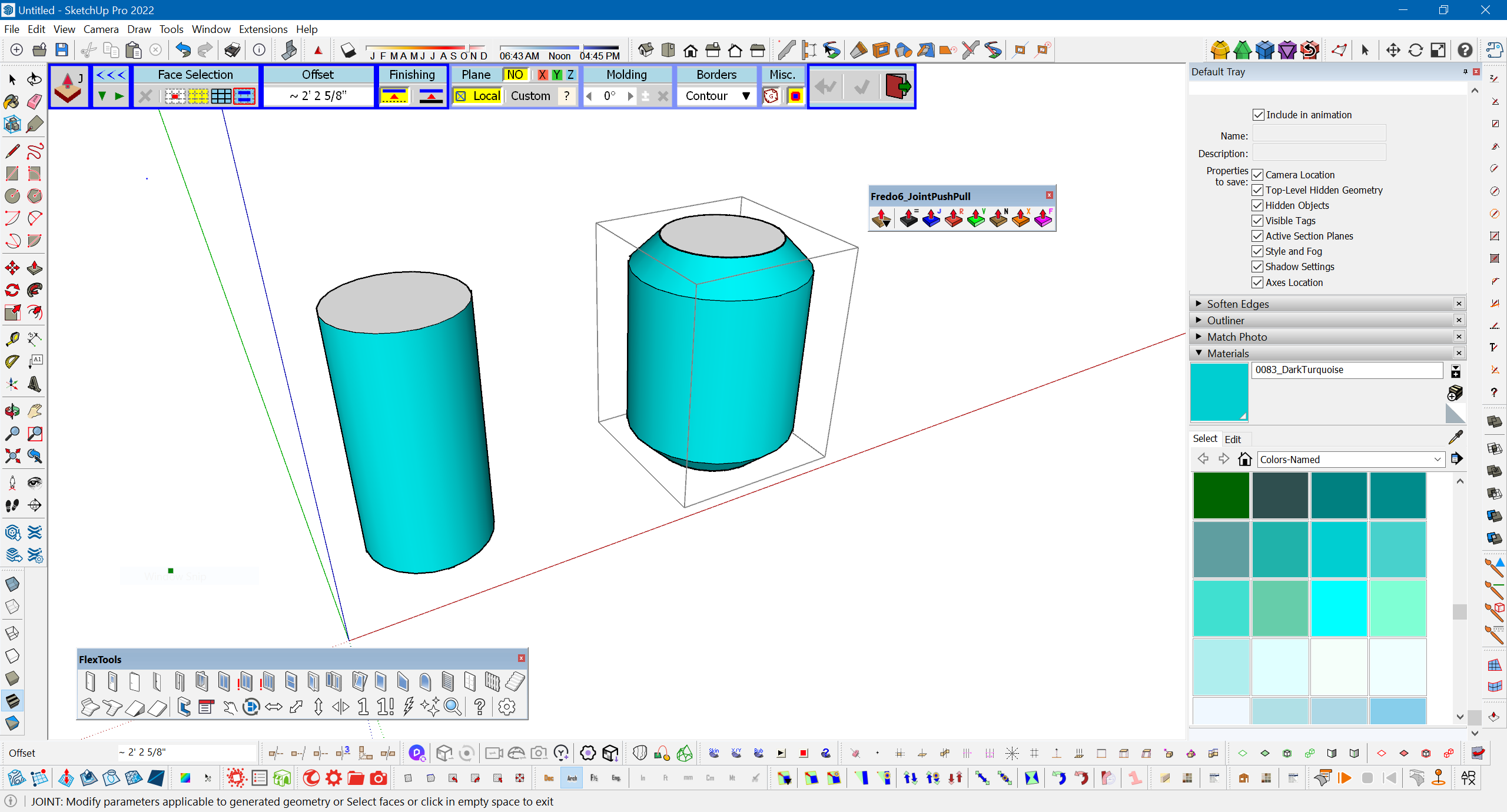Click the Tape Measure tool
This screenshot has height=812, width=1507.
point(12,339)
